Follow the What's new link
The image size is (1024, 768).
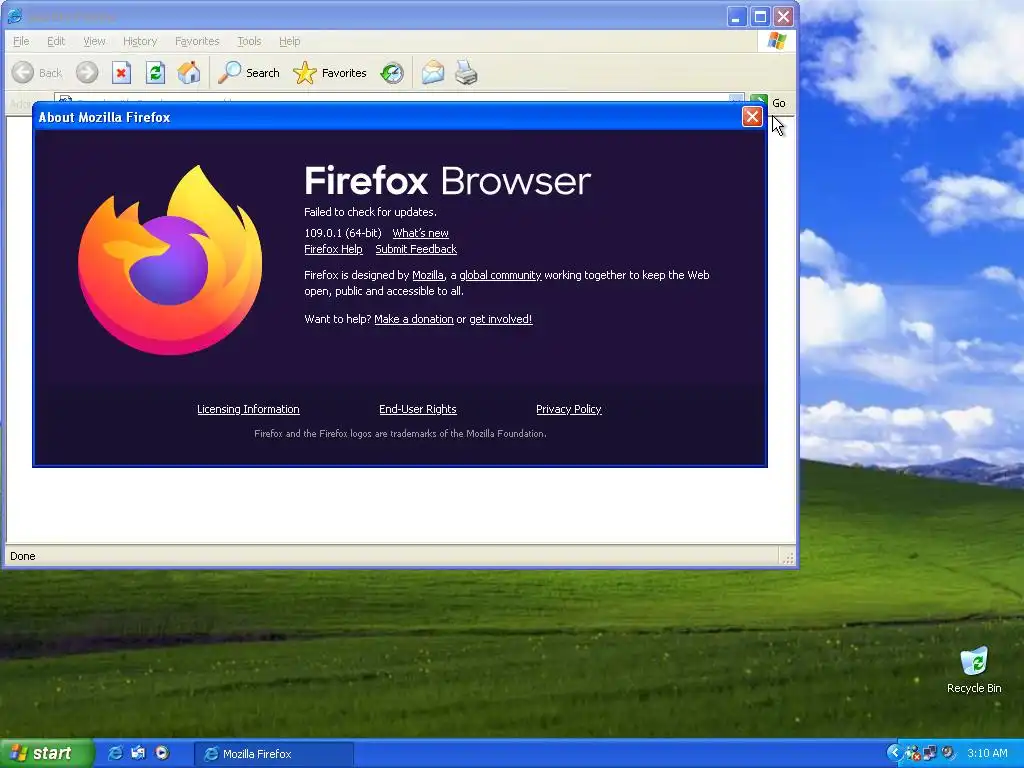421,233
